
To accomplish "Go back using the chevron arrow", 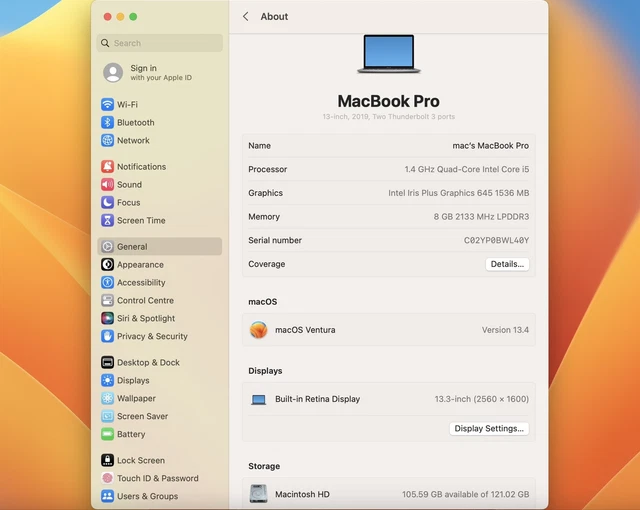I will point(246,17).
